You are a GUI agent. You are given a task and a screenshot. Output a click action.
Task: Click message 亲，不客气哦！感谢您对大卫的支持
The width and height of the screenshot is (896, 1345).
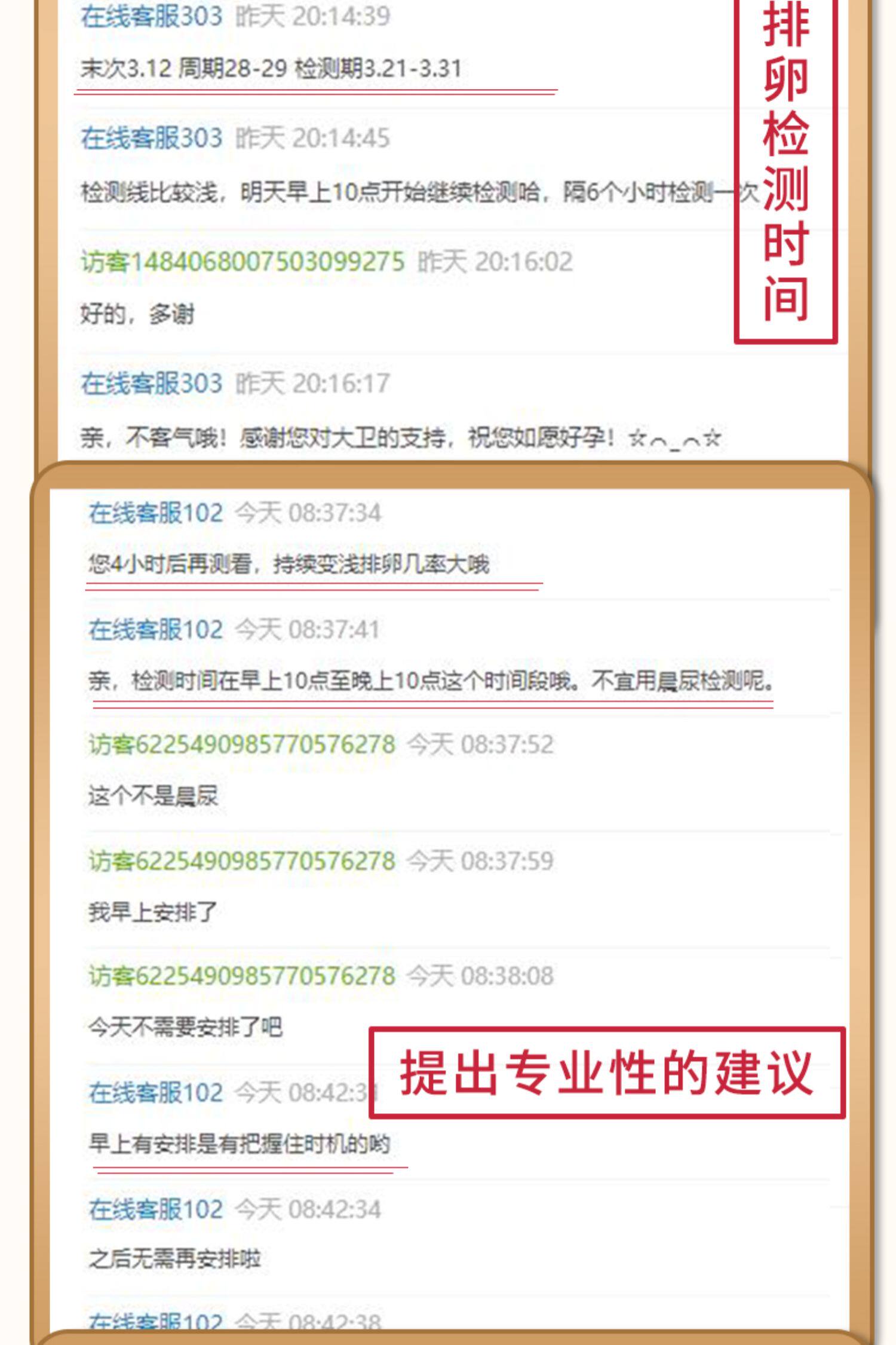(401, 439)
